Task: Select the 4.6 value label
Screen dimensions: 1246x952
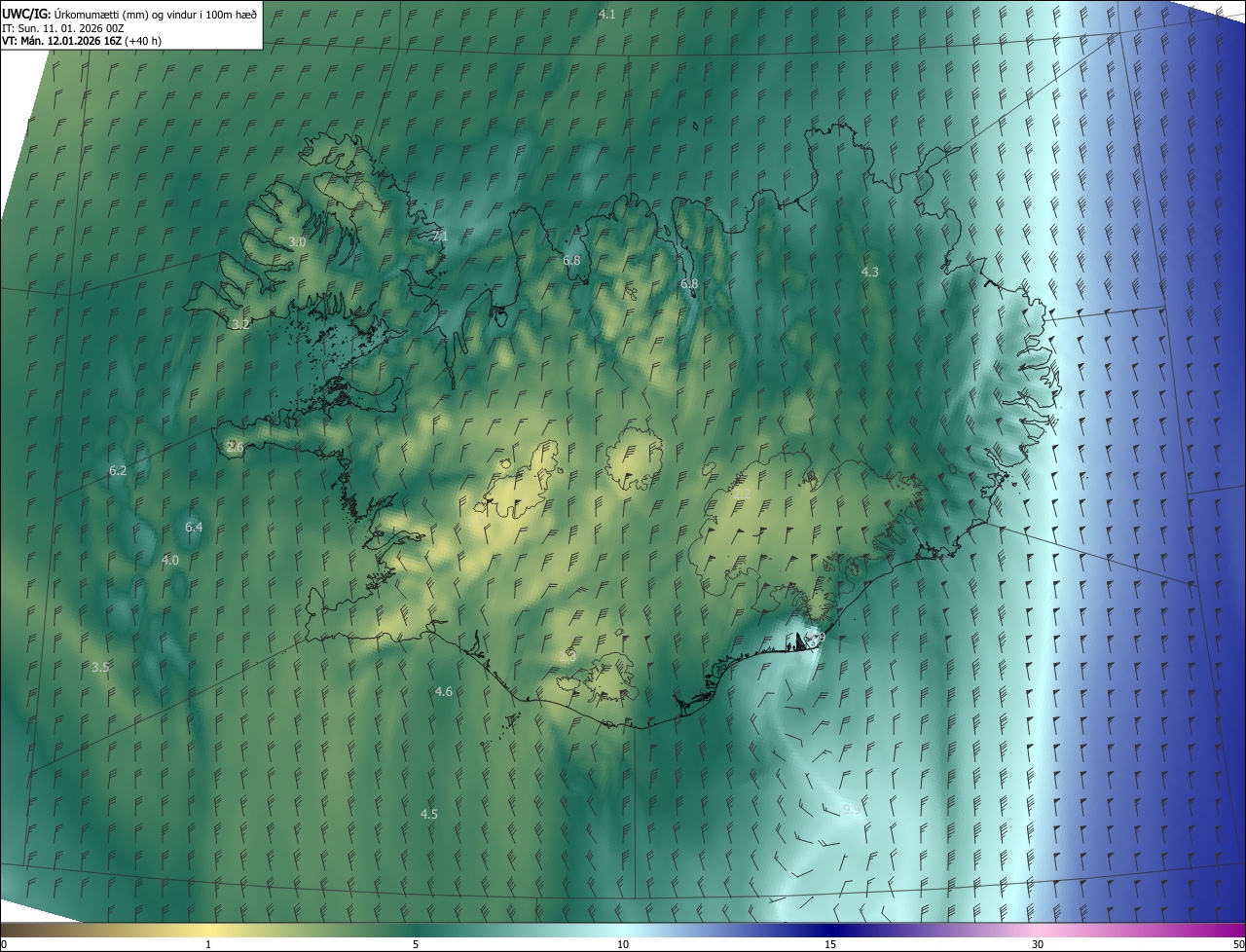Action: coord(443,691)
